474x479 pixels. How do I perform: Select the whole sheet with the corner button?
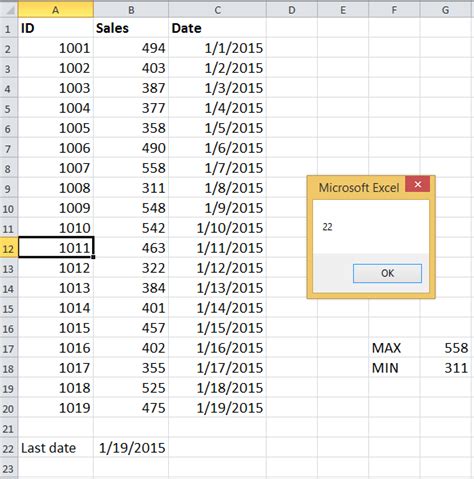click(x=9, y=10)
